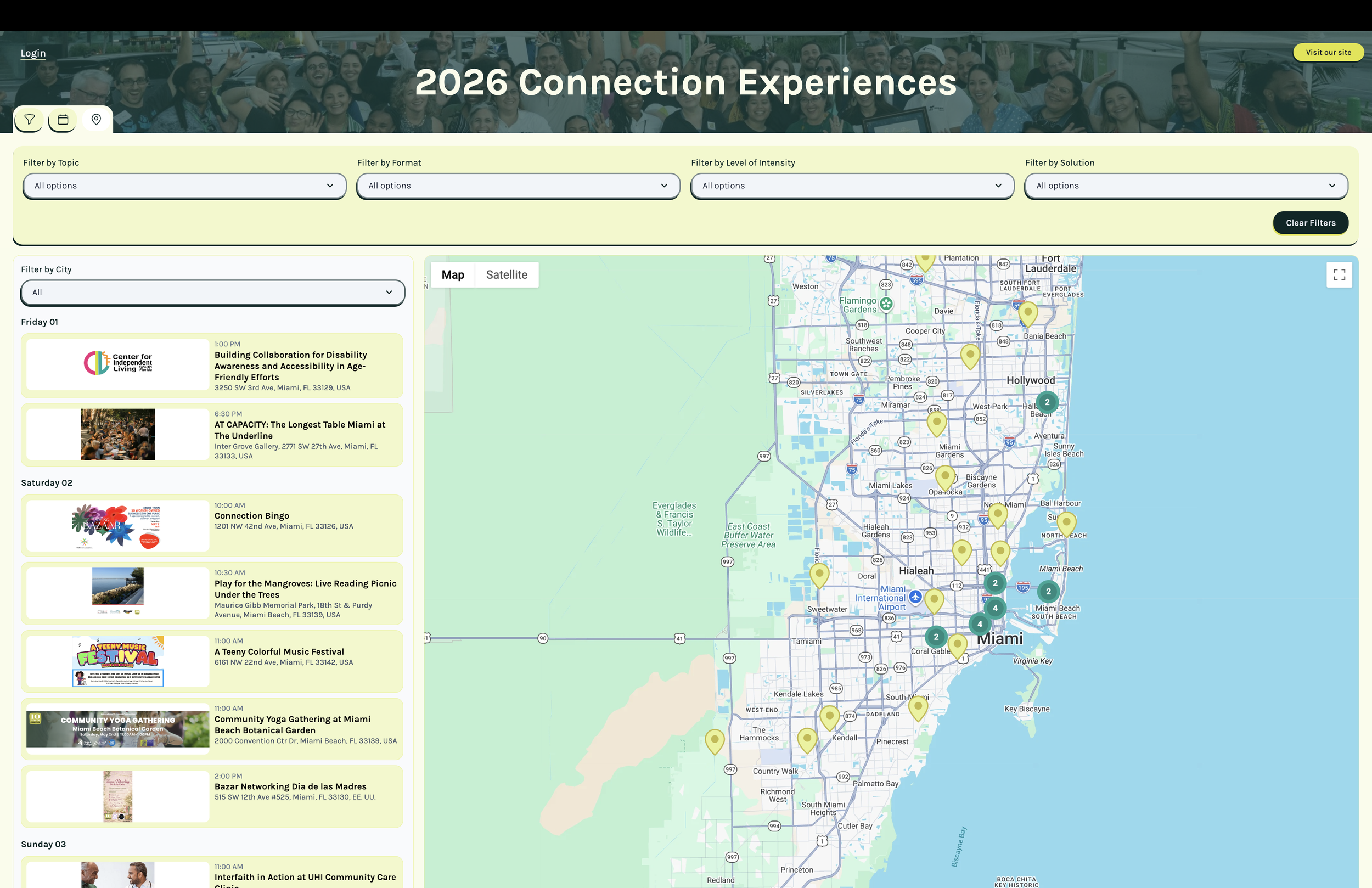Click the Mangroves waterfront photo thumbnail
1372x888 pixels.
point(117,592)
